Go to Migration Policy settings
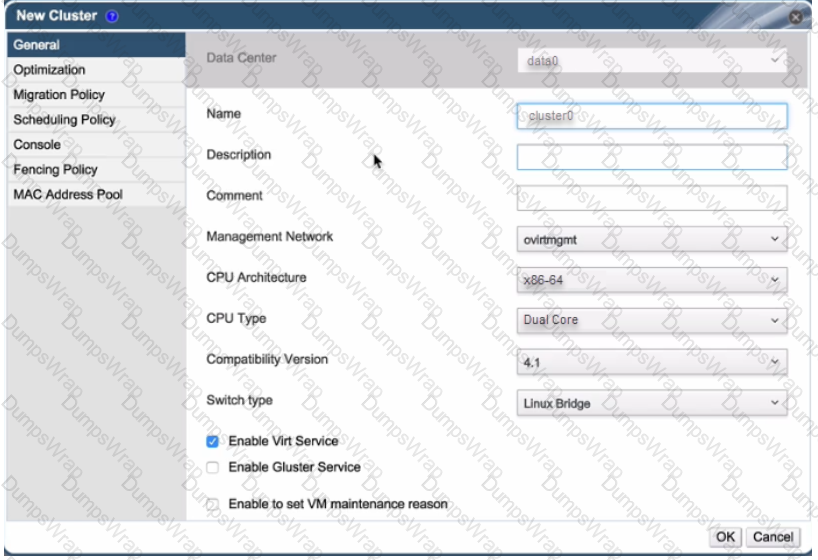818x560 pixels. click(97, 95)
